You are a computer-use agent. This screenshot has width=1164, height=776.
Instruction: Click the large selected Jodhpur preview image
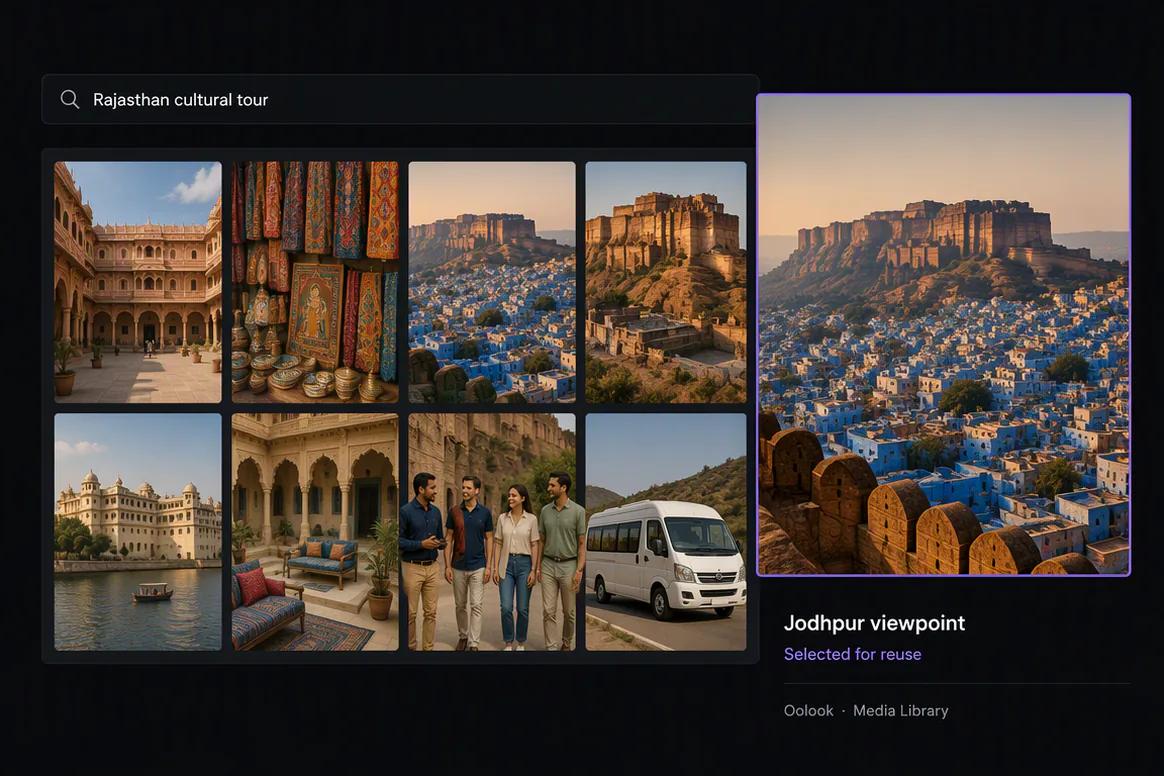(944, 334)
